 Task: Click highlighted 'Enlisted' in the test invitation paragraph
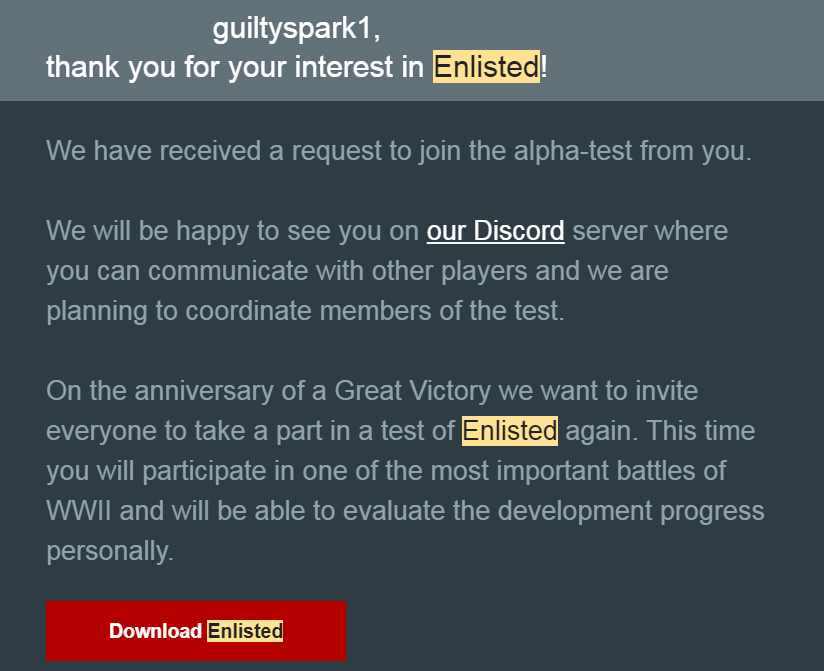(509, 431)
